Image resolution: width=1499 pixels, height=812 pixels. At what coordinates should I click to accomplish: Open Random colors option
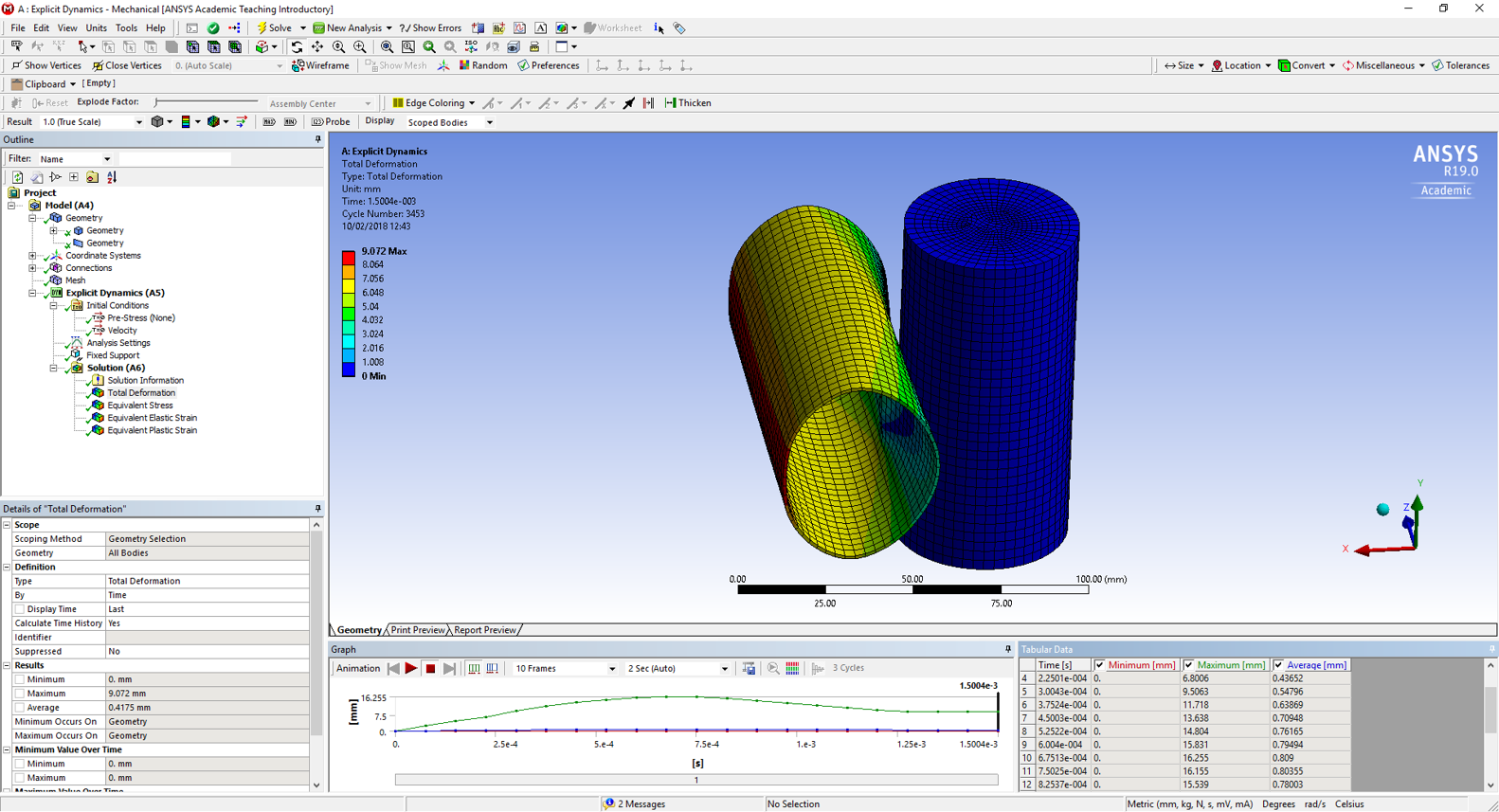[483, 65]
